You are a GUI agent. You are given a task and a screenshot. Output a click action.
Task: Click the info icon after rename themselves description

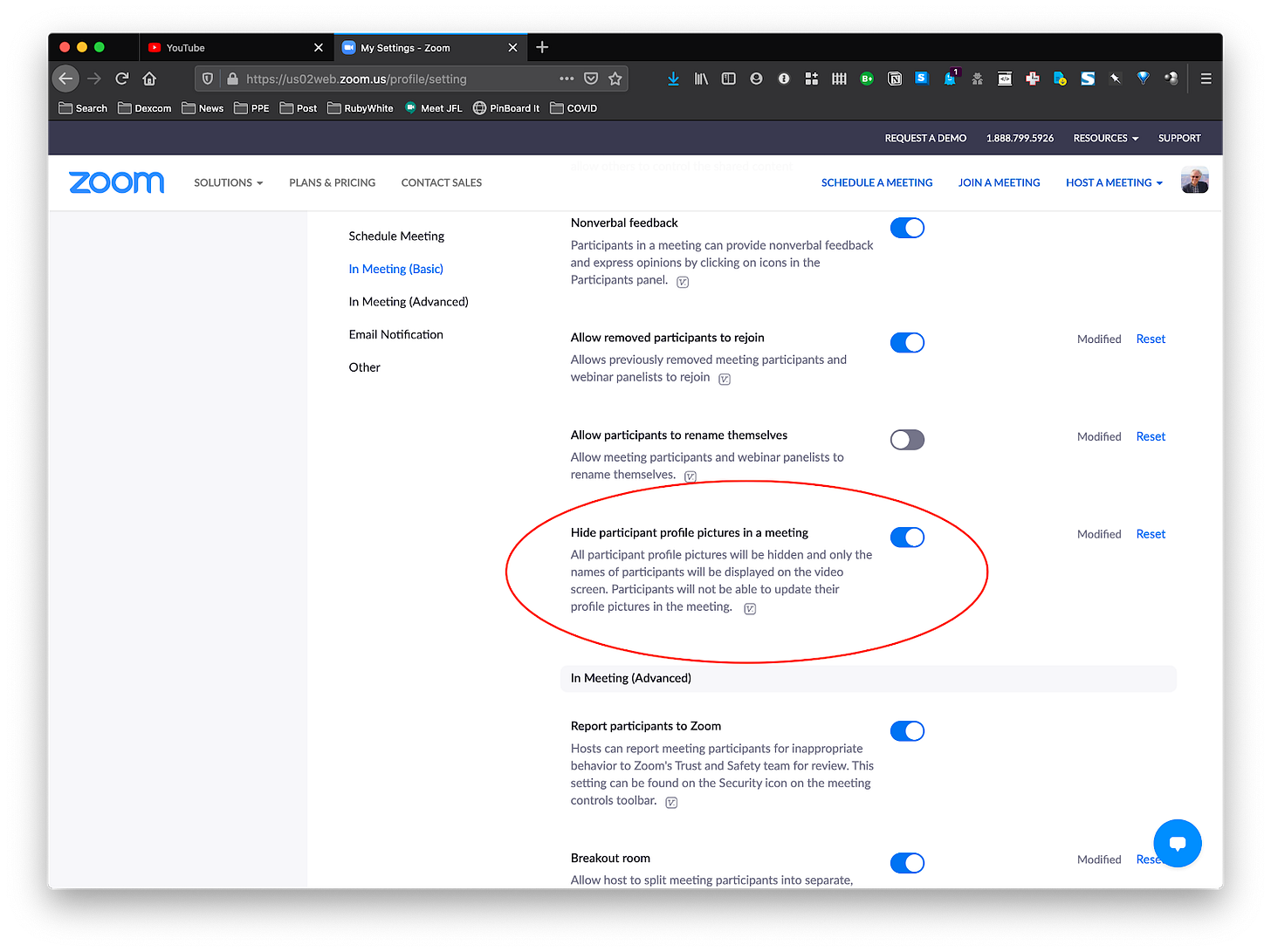pos(690,476)
